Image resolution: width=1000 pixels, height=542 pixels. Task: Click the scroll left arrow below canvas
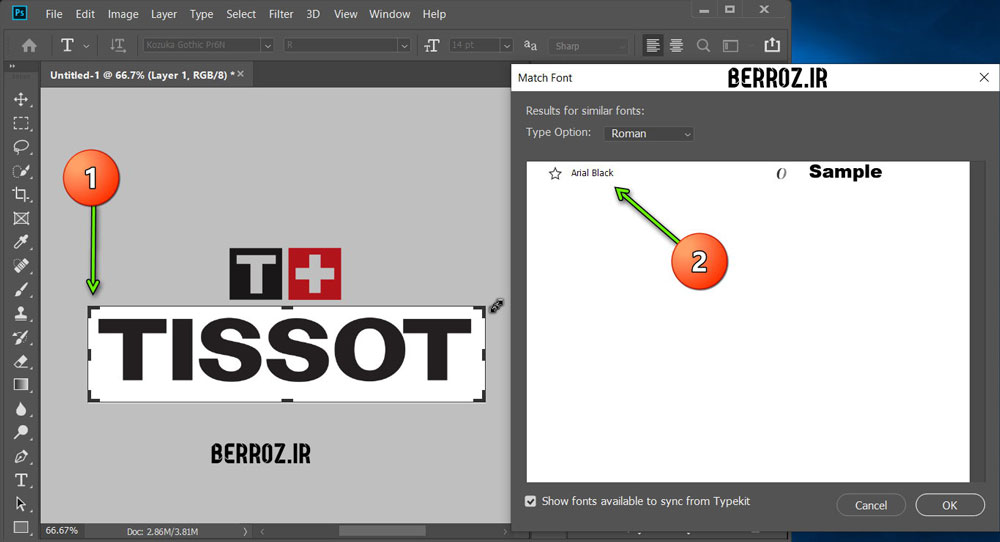(261, 531)
